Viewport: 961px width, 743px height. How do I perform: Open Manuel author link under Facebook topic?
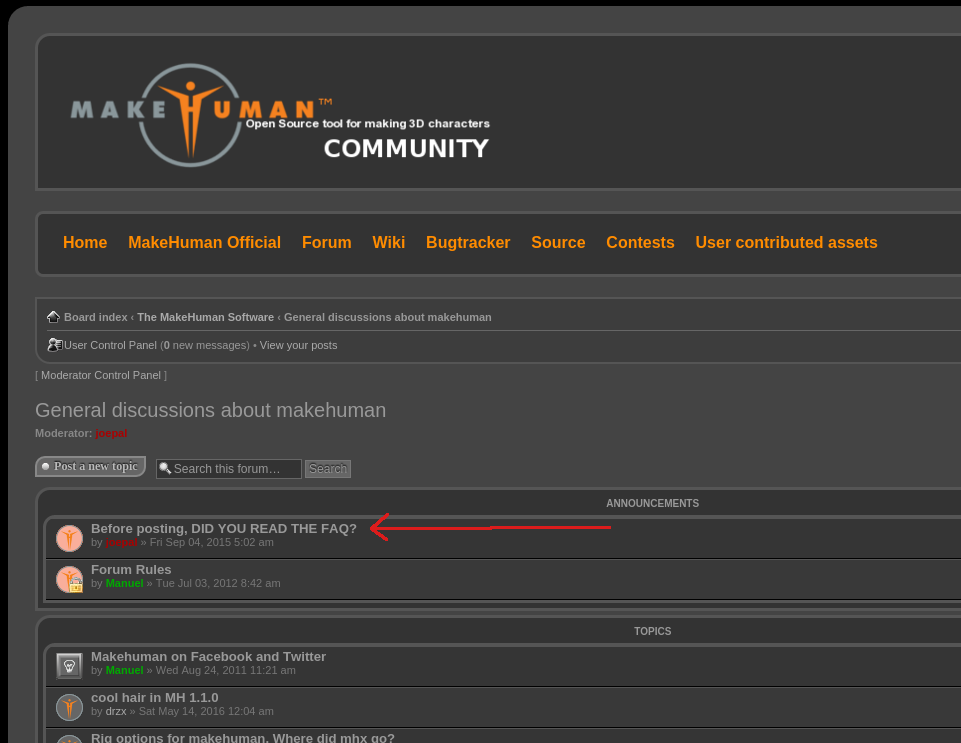[124, 671]
